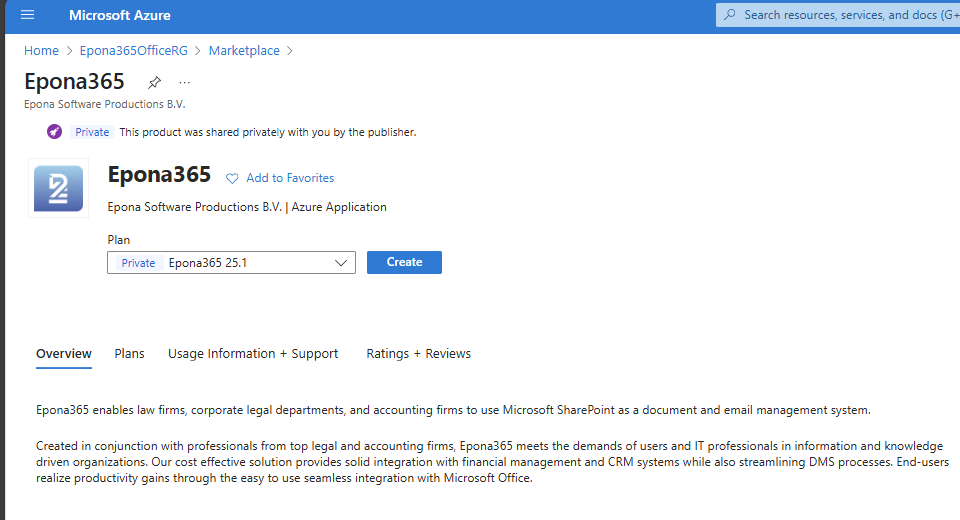This screenshot has height=520, width=960.
Task: Click the large Epona365 page heading
Action: coord(74,81)
